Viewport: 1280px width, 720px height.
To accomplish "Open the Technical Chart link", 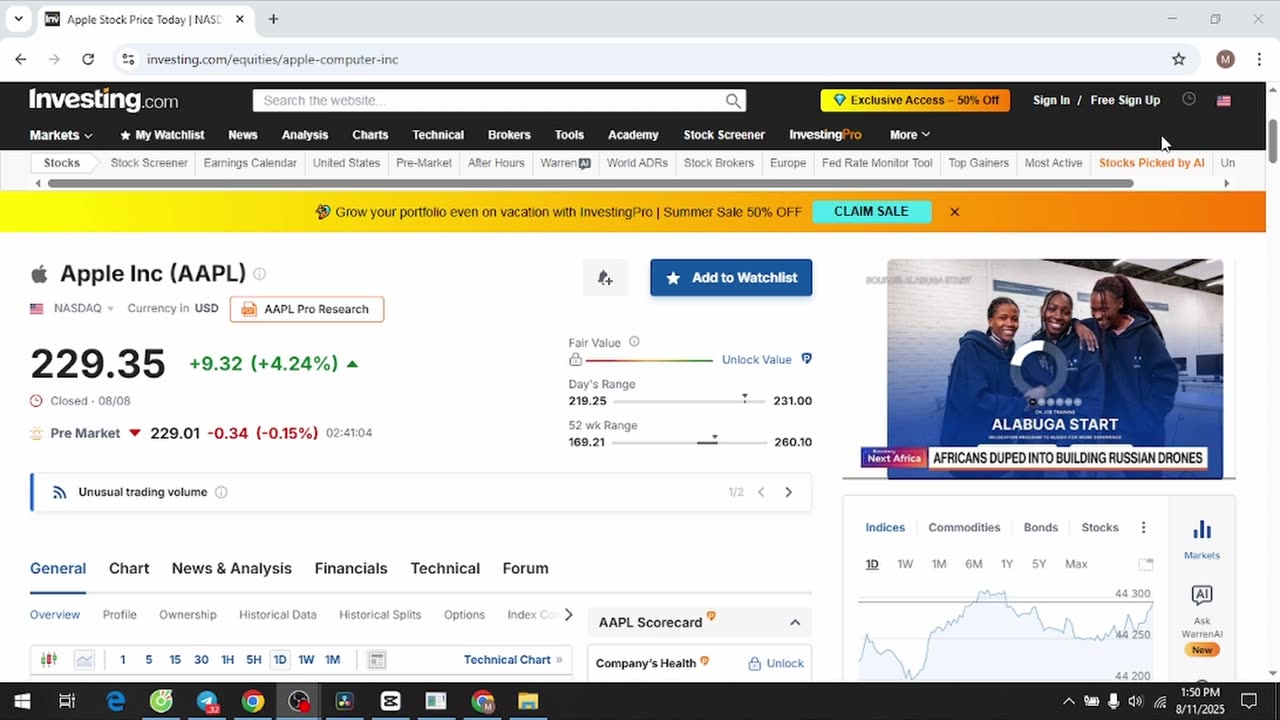I will pos(513,660).
